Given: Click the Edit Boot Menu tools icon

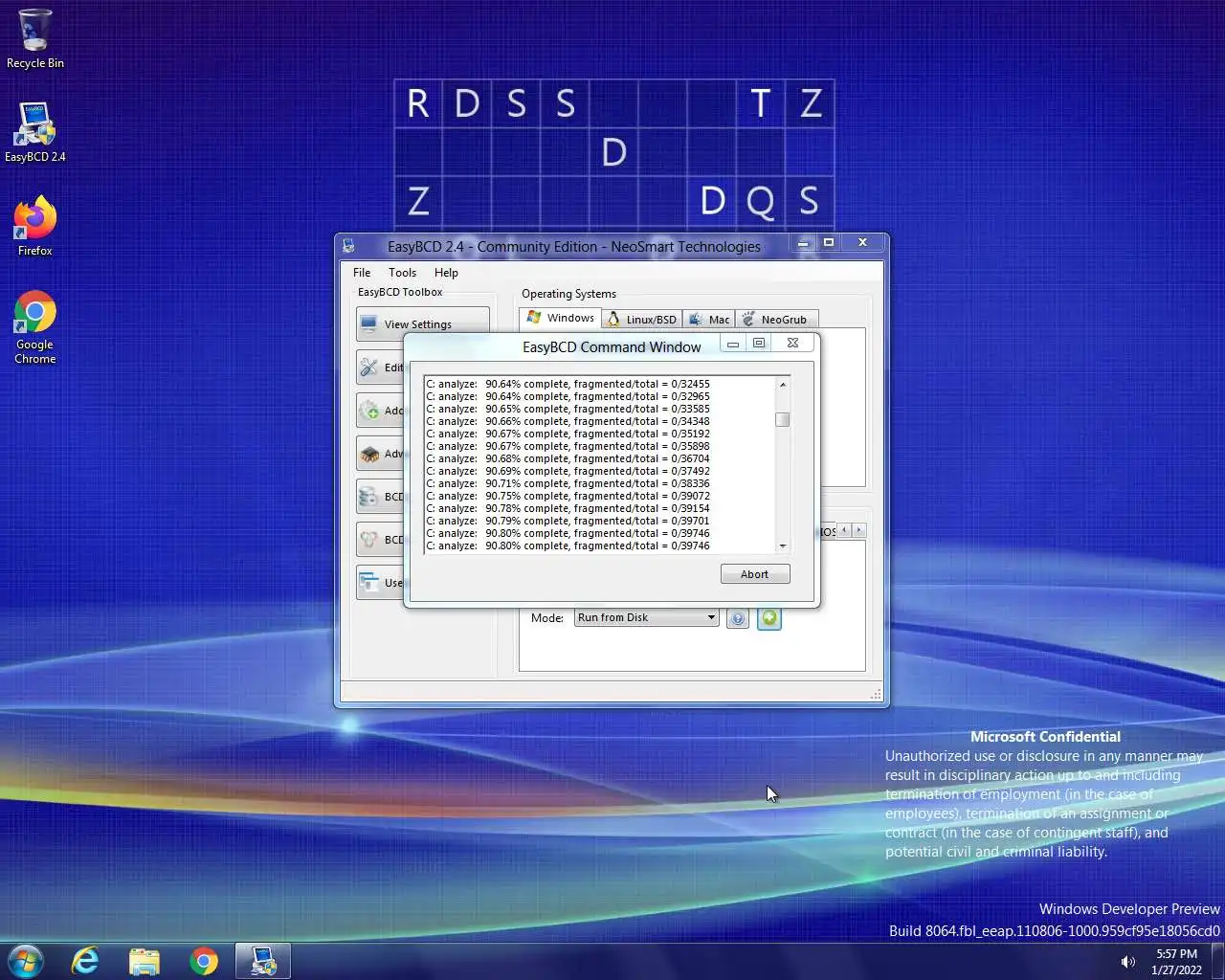Looking at the screenshot, I should click(369, 367).
